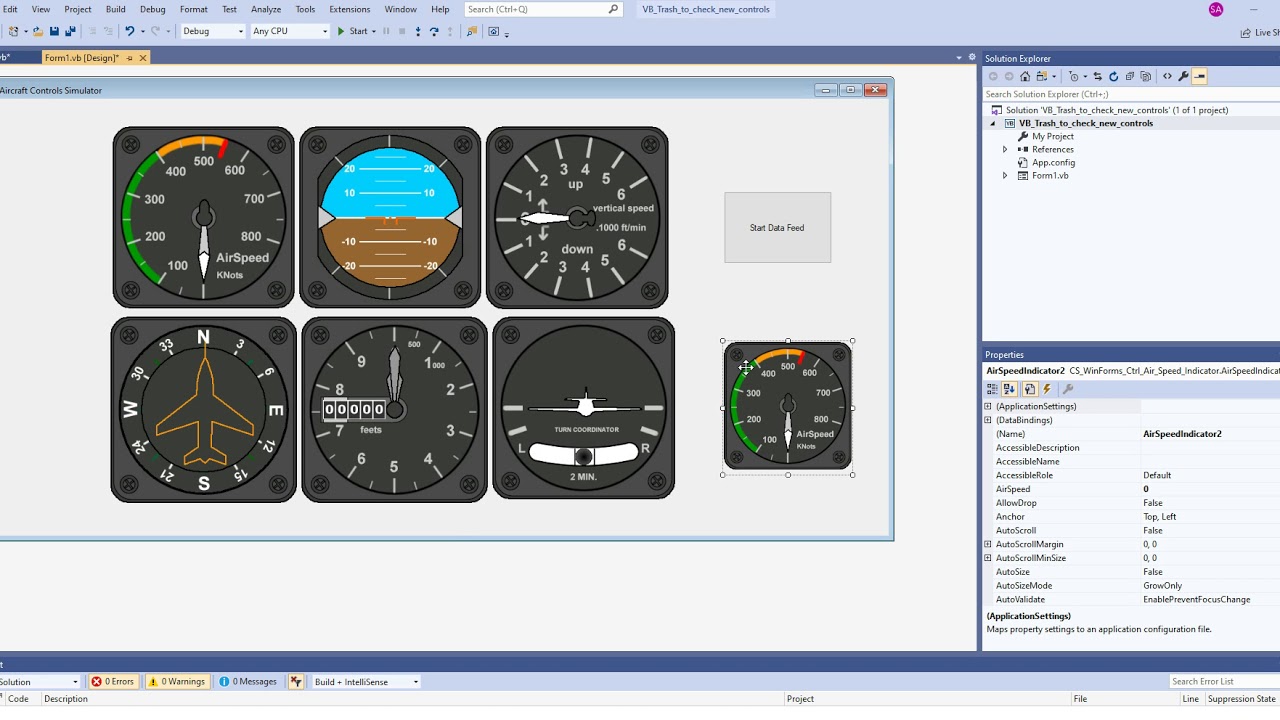Viewport: 1280px width, 720px height.
Task: Click the Solution Explorer Home icon
Action: [1025, 76]
